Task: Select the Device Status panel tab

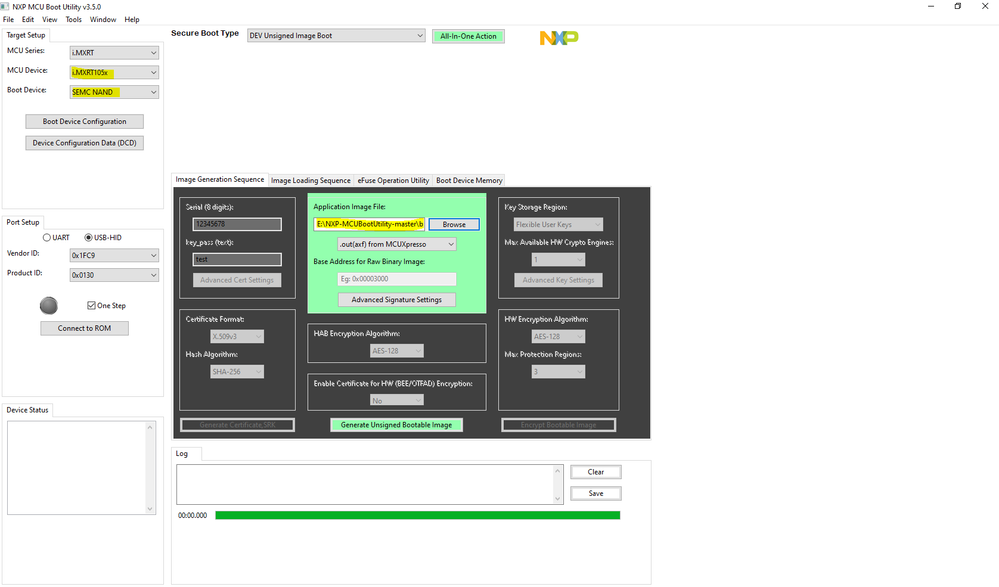Action: click(x=27, y=410)
